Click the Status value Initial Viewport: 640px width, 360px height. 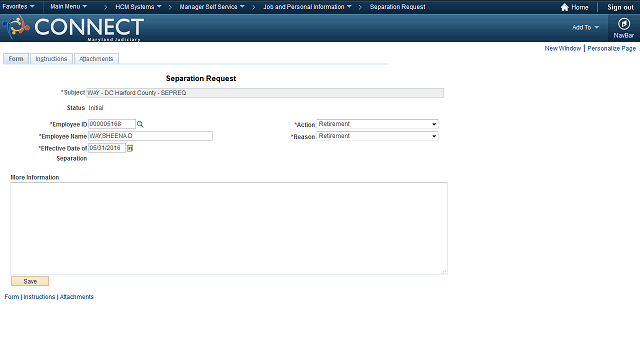click(x=96, y=108)
